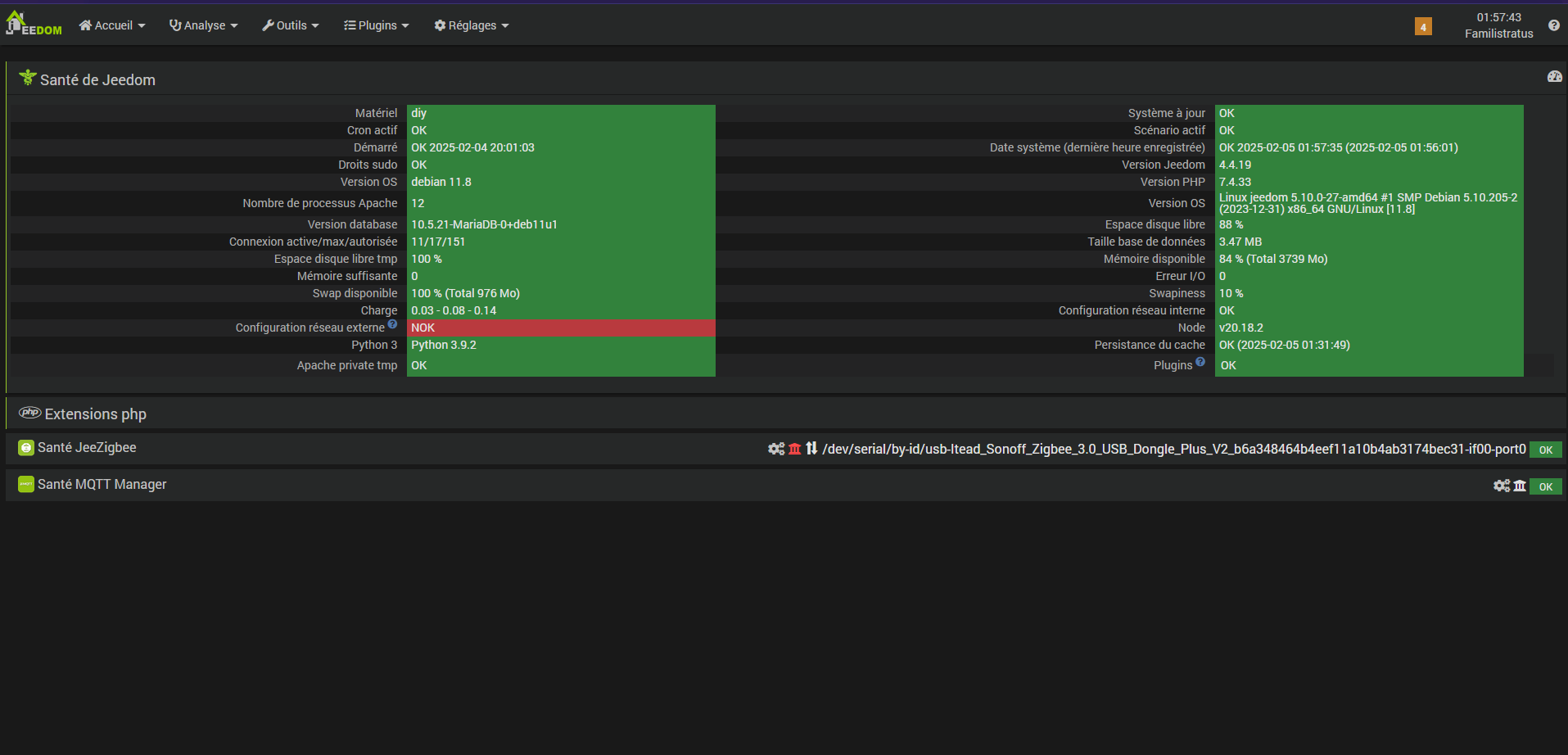Screen dimensions: 1568x755
Task: Click the help icon beside Plugins label
Action: tap(1200, 361)
